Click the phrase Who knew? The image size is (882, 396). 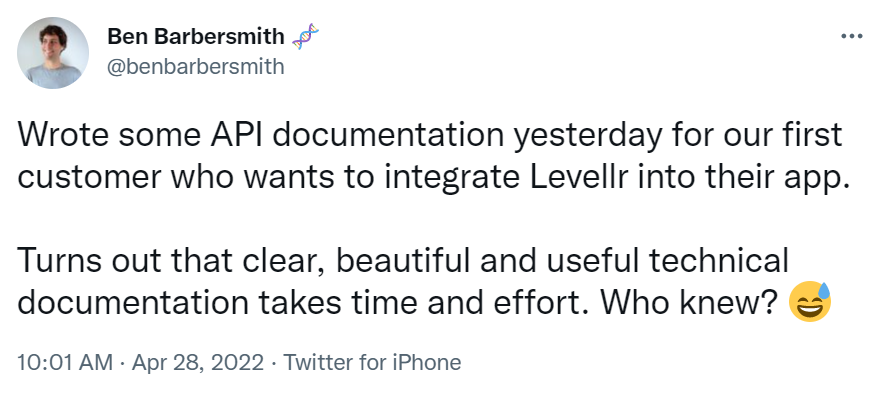(689, 302)
